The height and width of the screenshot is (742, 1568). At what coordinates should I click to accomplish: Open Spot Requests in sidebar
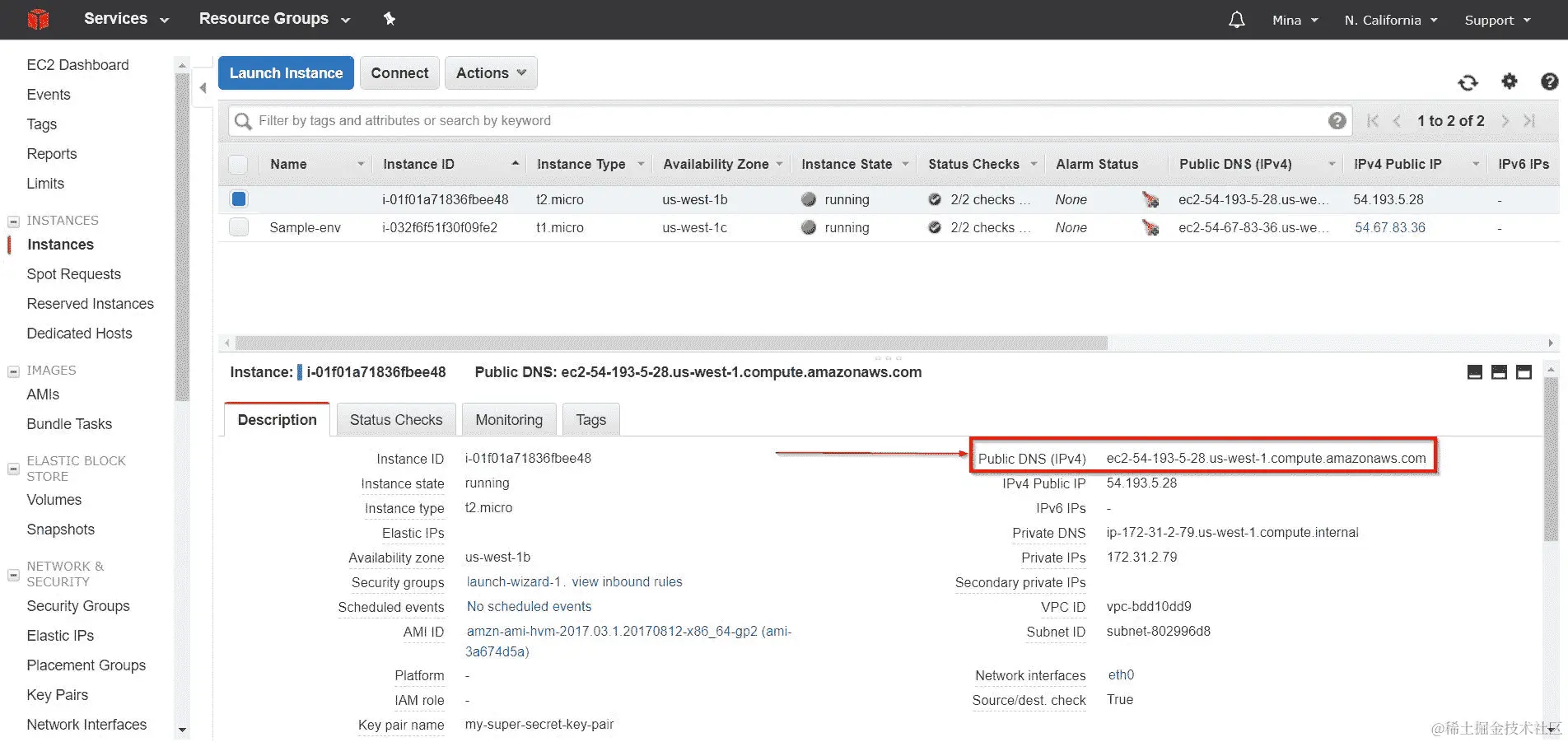coord(73,274)
